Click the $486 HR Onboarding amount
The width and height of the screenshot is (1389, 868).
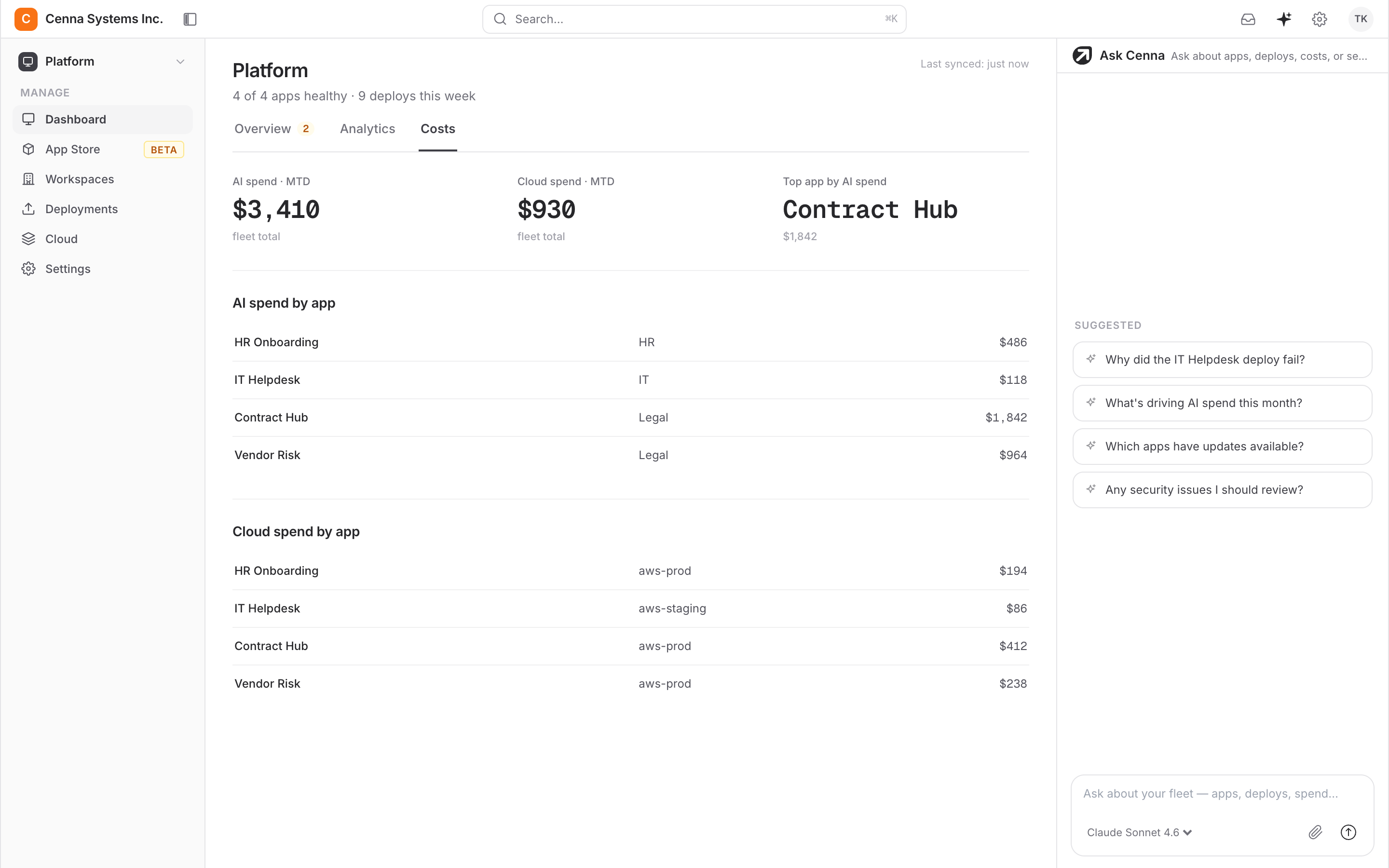tap(1013, 342)
